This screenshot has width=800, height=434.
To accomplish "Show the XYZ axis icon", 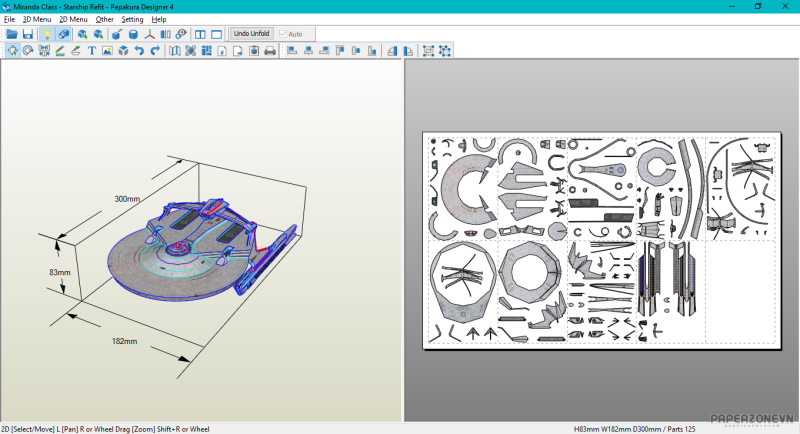I will 150,34.
